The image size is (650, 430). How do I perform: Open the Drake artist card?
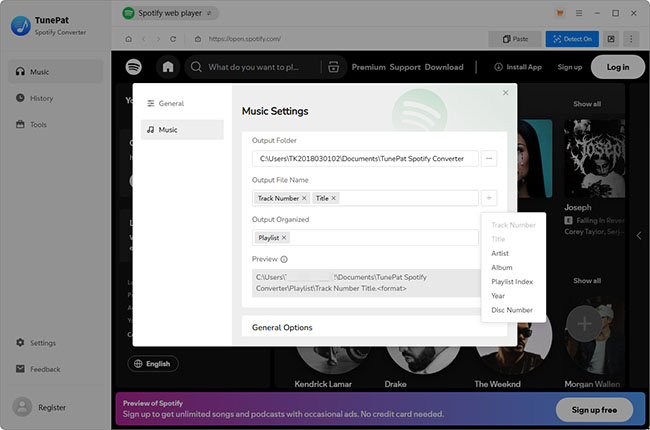[x=422, y=368]
